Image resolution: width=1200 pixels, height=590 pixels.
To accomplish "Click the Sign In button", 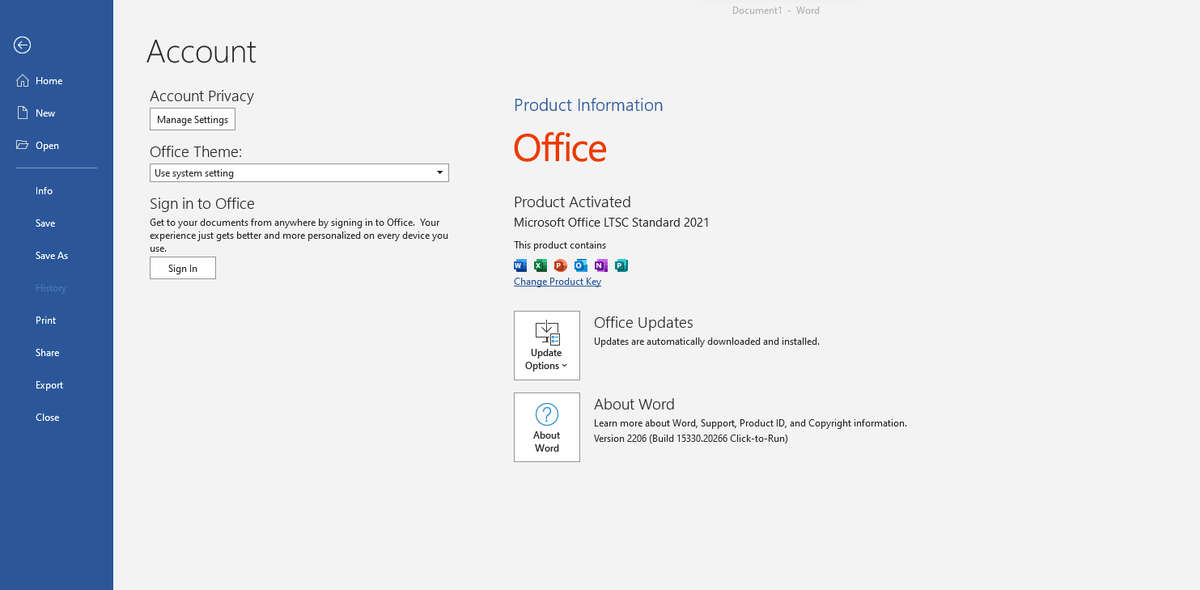I will [x=182, y=268].
